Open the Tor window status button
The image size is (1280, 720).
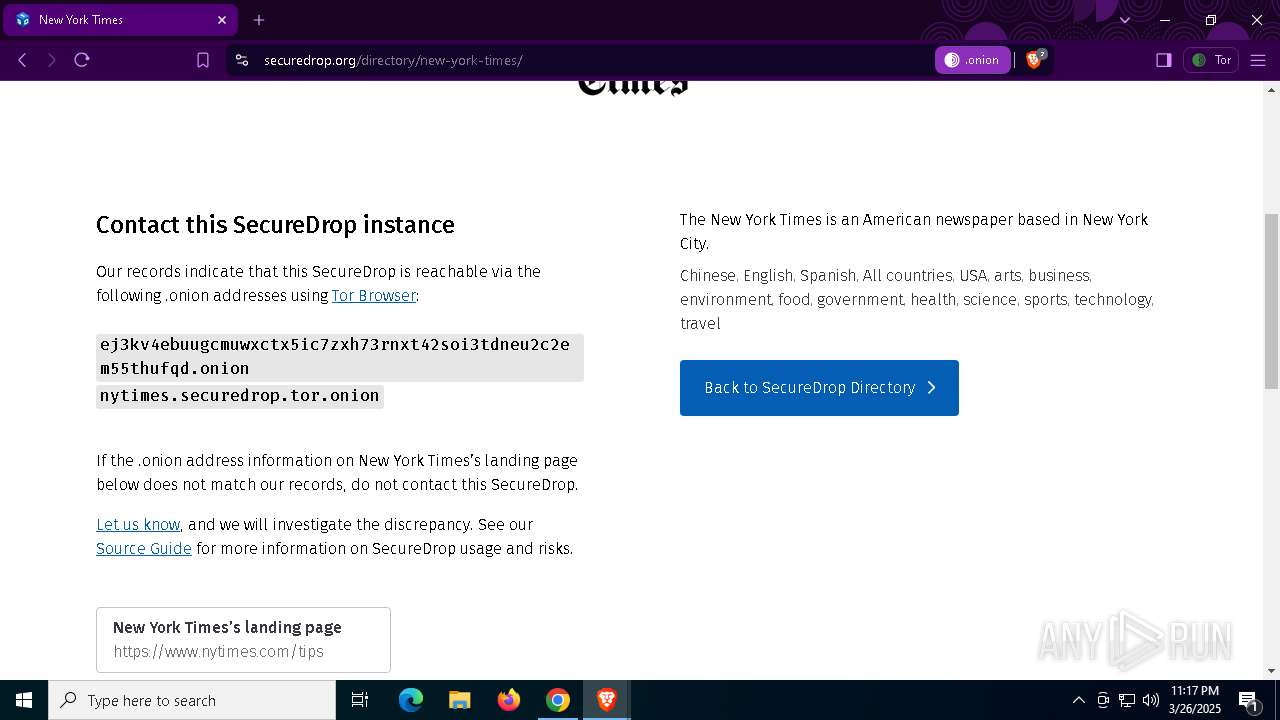click(x=1211, y=60)
